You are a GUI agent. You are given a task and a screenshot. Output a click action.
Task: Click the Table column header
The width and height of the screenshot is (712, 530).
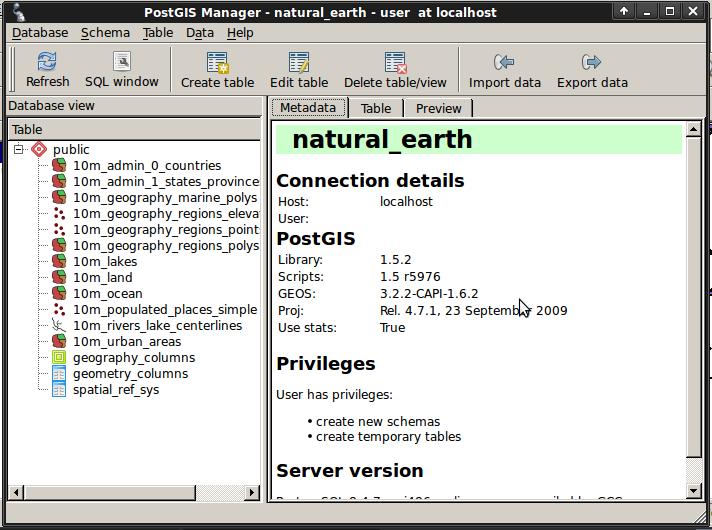click(x=134, y=129)
